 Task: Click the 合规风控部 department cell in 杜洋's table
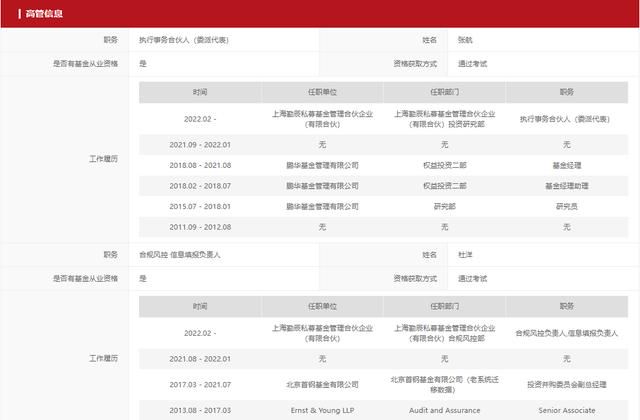coord(444,333)
